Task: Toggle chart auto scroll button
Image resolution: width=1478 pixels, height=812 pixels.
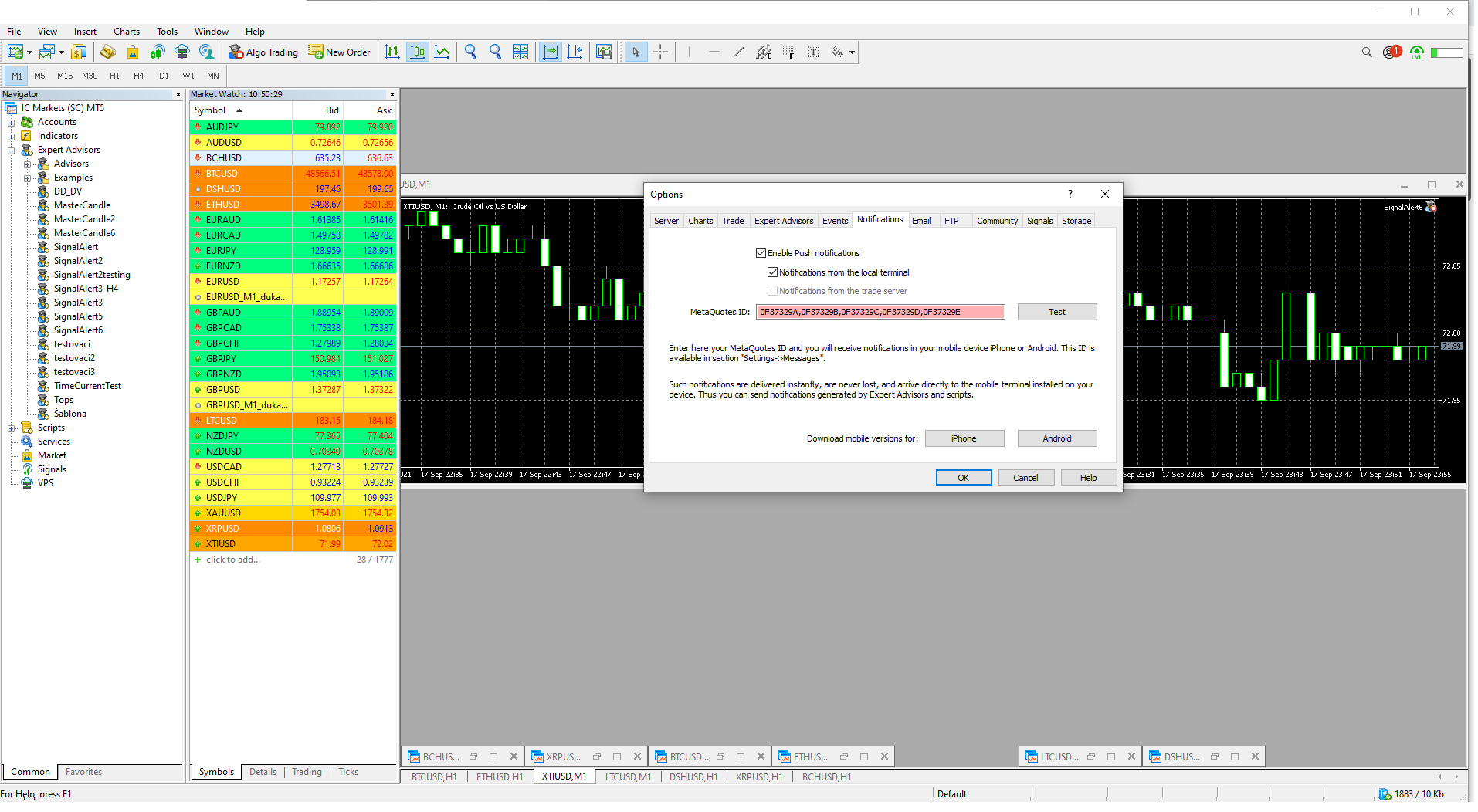Action: (x=550, y=52)
